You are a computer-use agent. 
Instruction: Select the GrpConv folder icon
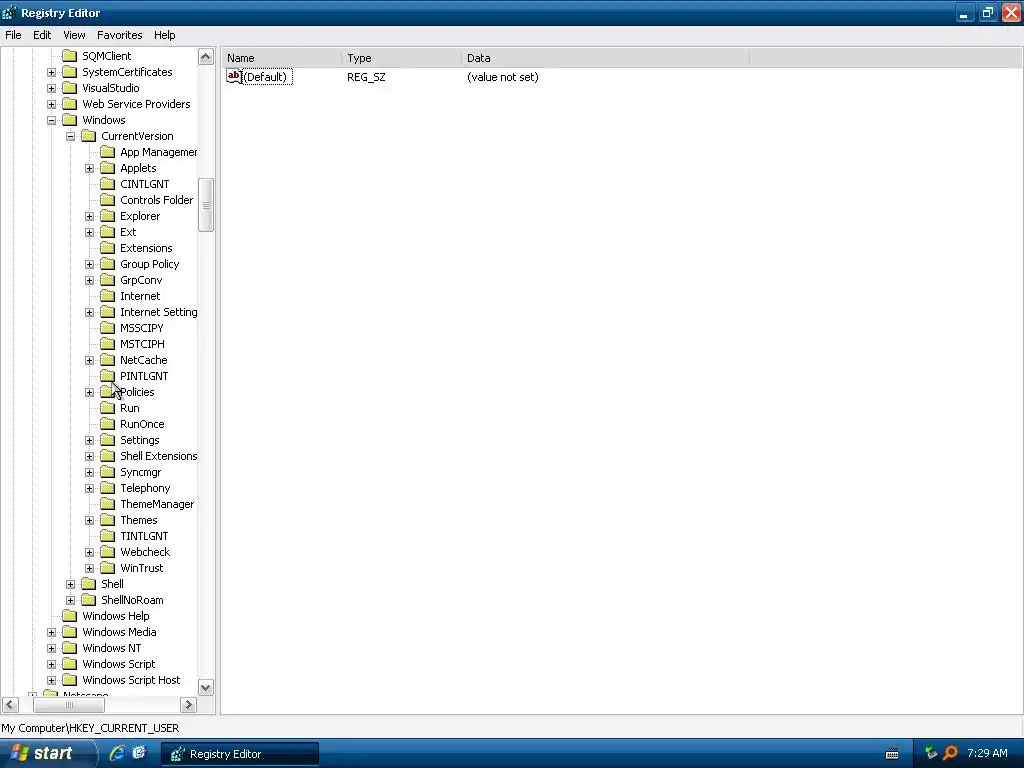tap(108, 280)
